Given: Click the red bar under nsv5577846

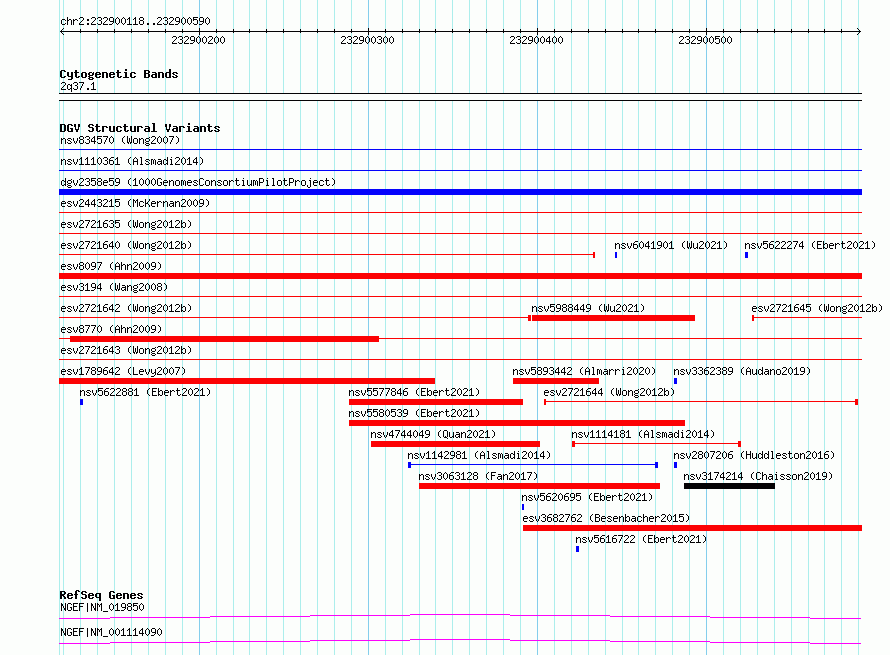Looking at the screenshot, I should click(x=436, y=402).
